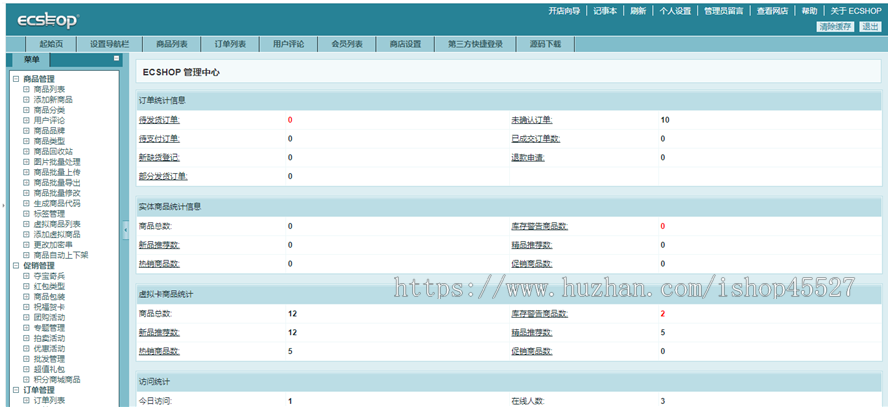Minimize the 菜单 panel with its small box button
The image size is (890, 409).
tap(116, 58)
